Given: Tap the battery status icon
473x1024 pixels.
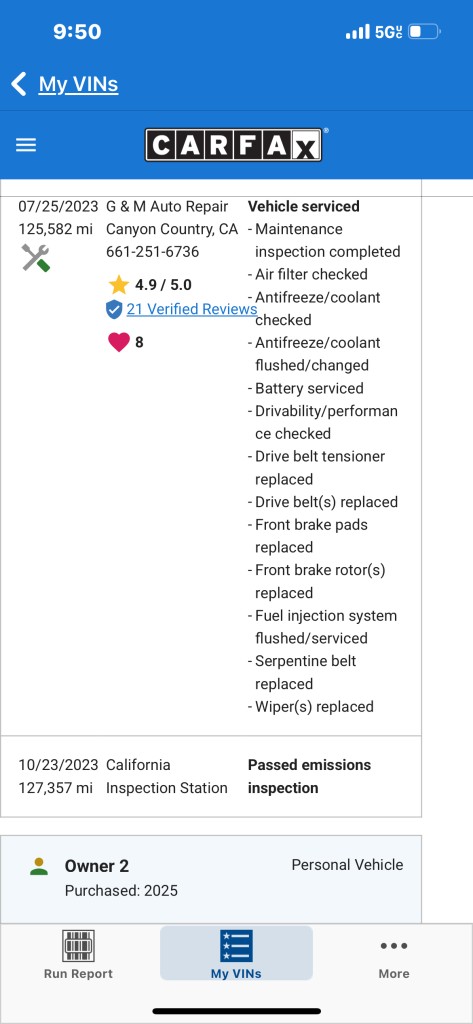Looking at the screenshot, I should (x=425, y=31).
